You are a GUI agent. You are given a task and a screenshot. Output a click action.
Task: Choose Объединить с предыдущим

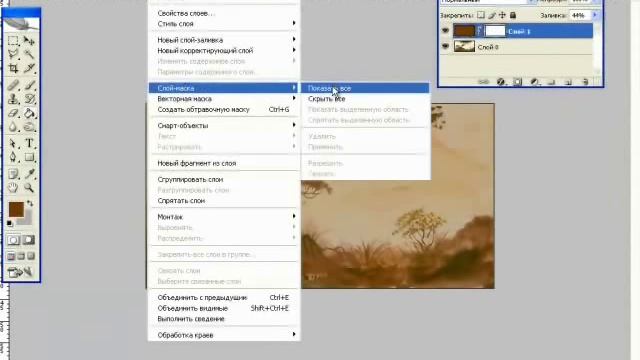click(x=224, y=298)
